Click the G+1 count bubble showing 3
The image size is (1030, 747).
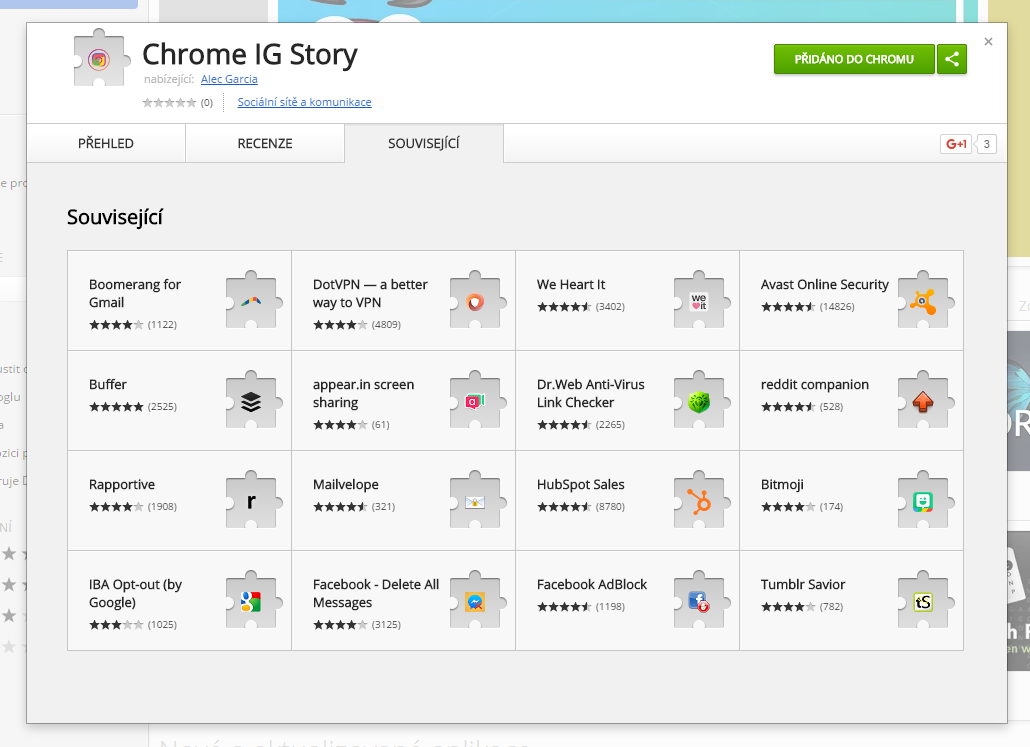[x=986, y=144]
